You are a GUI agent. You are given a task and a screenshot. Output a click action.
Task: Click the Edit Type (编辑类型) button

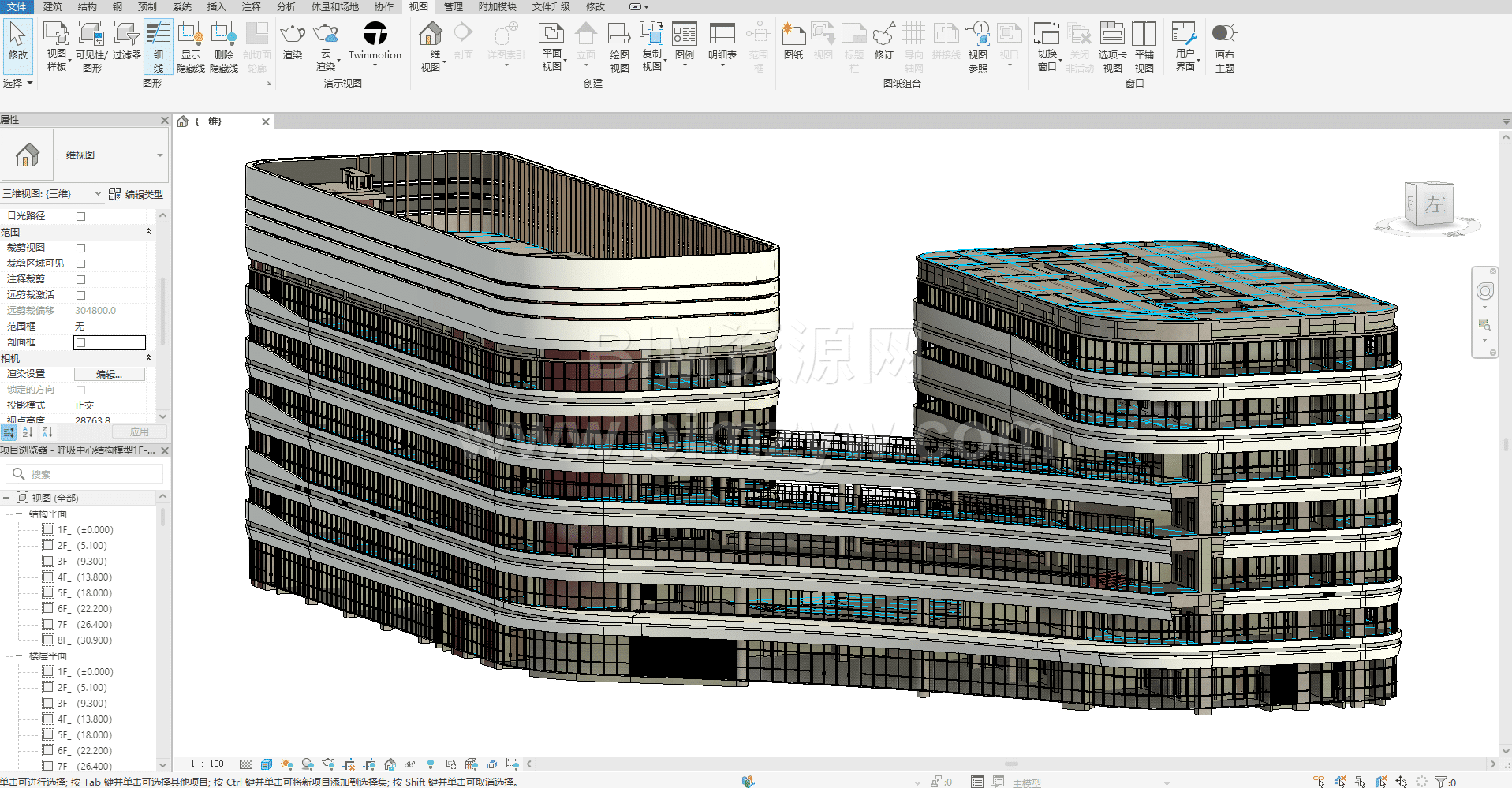click(x=136, y=194)
